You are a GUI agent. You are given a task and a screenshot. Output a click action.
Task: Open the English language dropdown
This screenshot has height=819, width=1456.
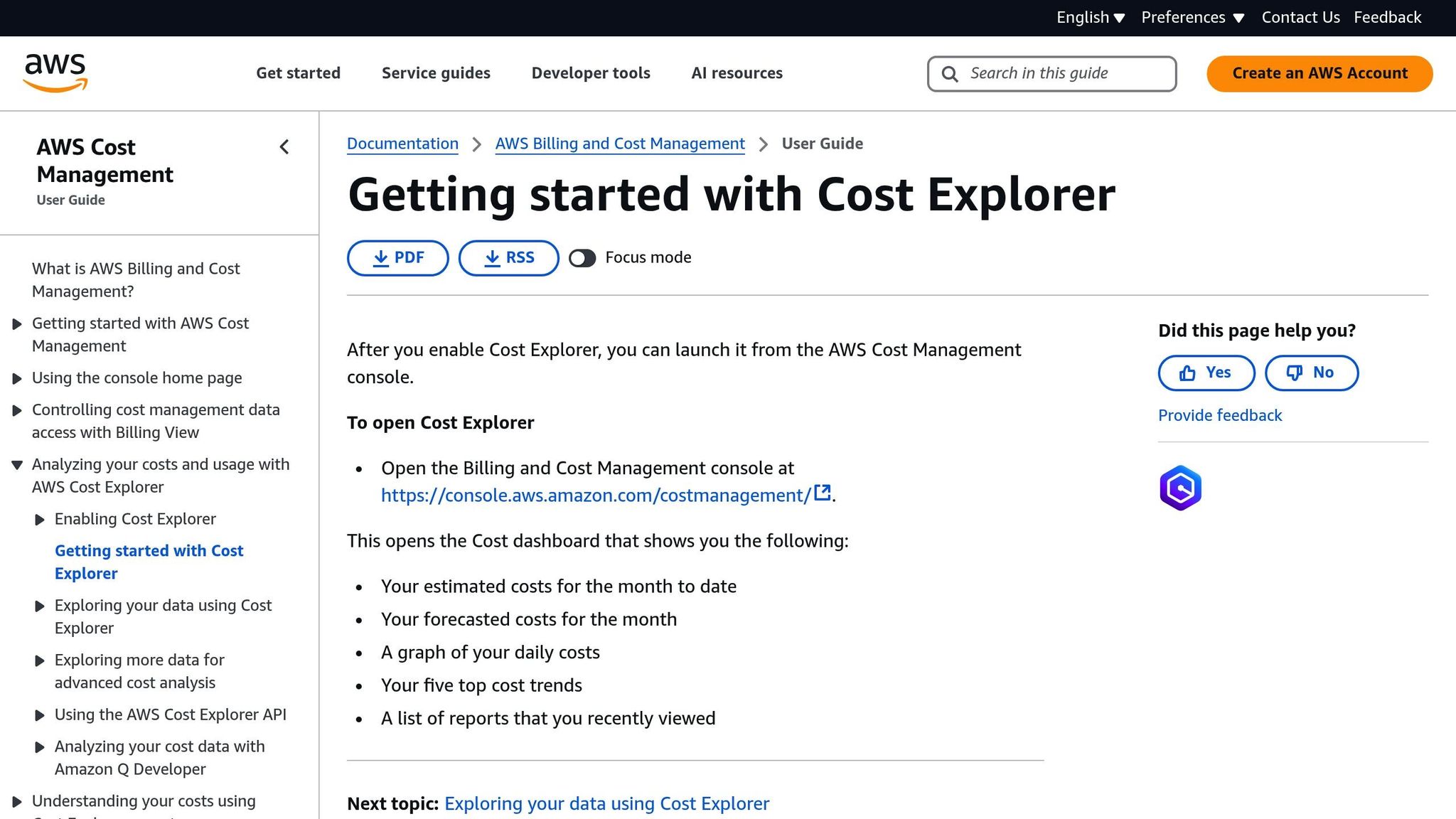pos(1090,18)
